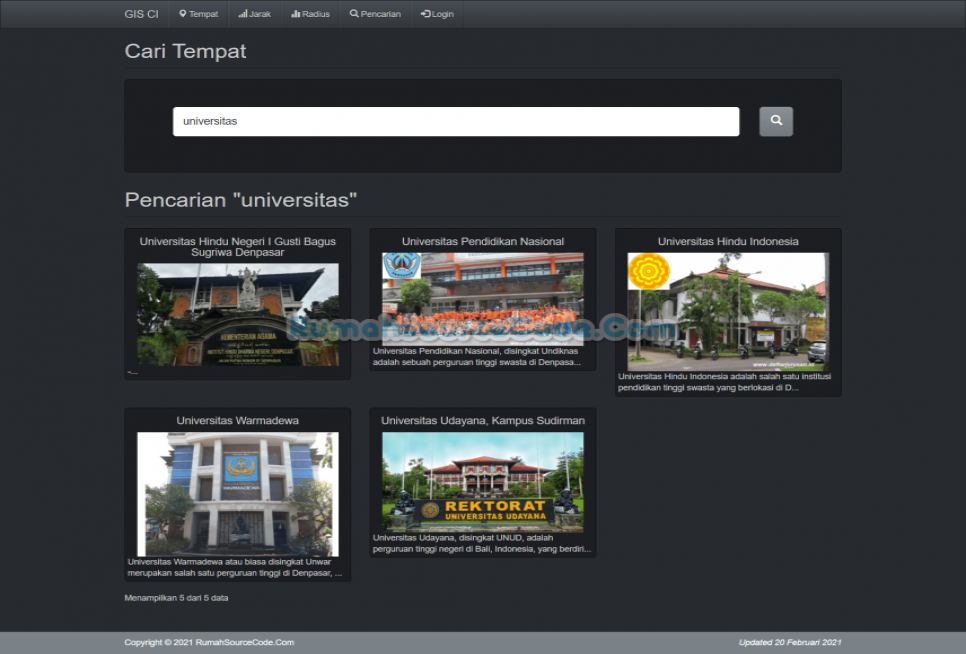966x654 pixels.
Task: Open Universitas Udayana, Kampus Sudirman title
Action: point(483,421)
